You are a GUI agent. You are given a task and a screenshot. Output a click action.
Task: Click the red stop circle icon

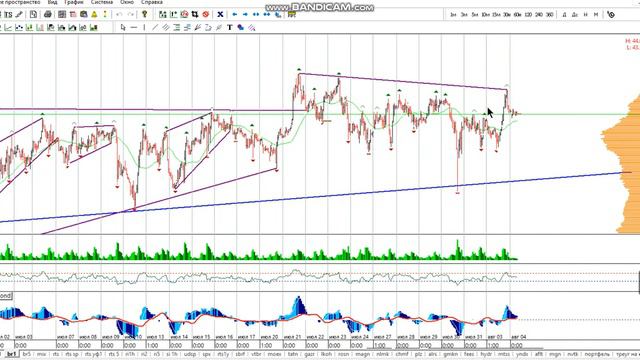point(206,15)
